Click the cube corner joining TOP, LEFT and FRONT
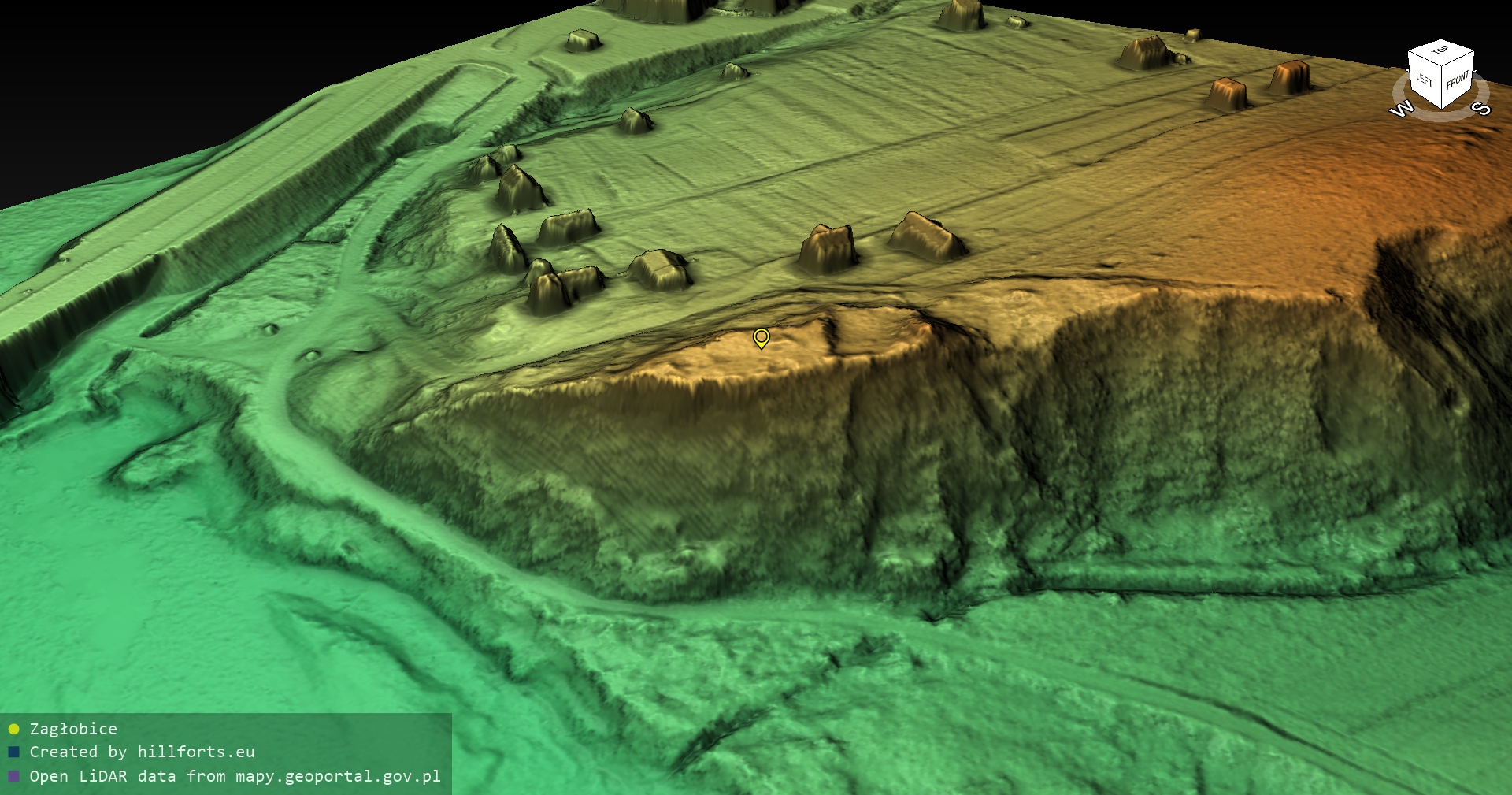 pos(1442,65)
